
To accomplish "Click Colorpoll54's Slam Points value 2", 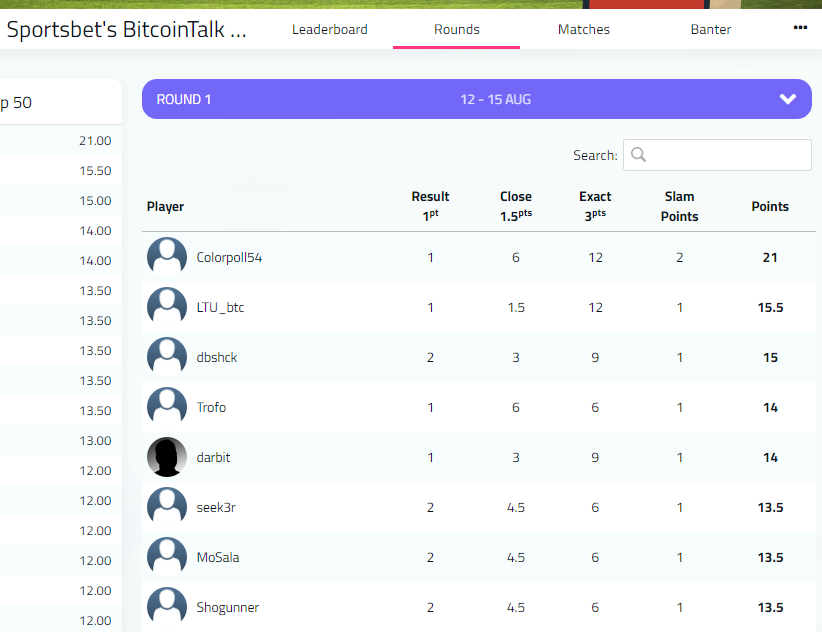I will tap(679, 257).
